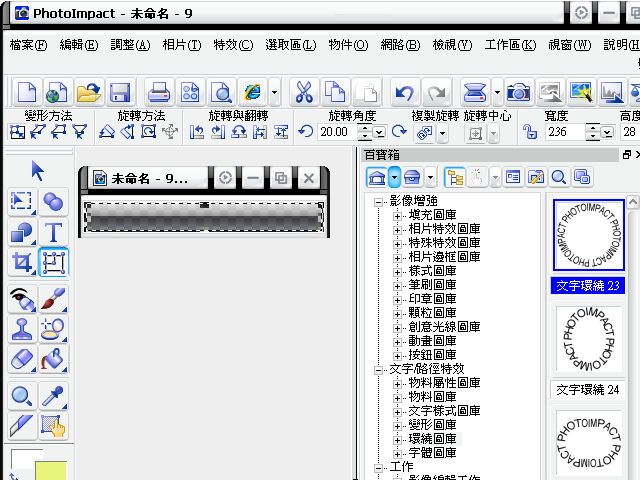Toggle tree view in EasyPalette toolbar
This screenshot has width=640, height=480.
coord(455,178)
